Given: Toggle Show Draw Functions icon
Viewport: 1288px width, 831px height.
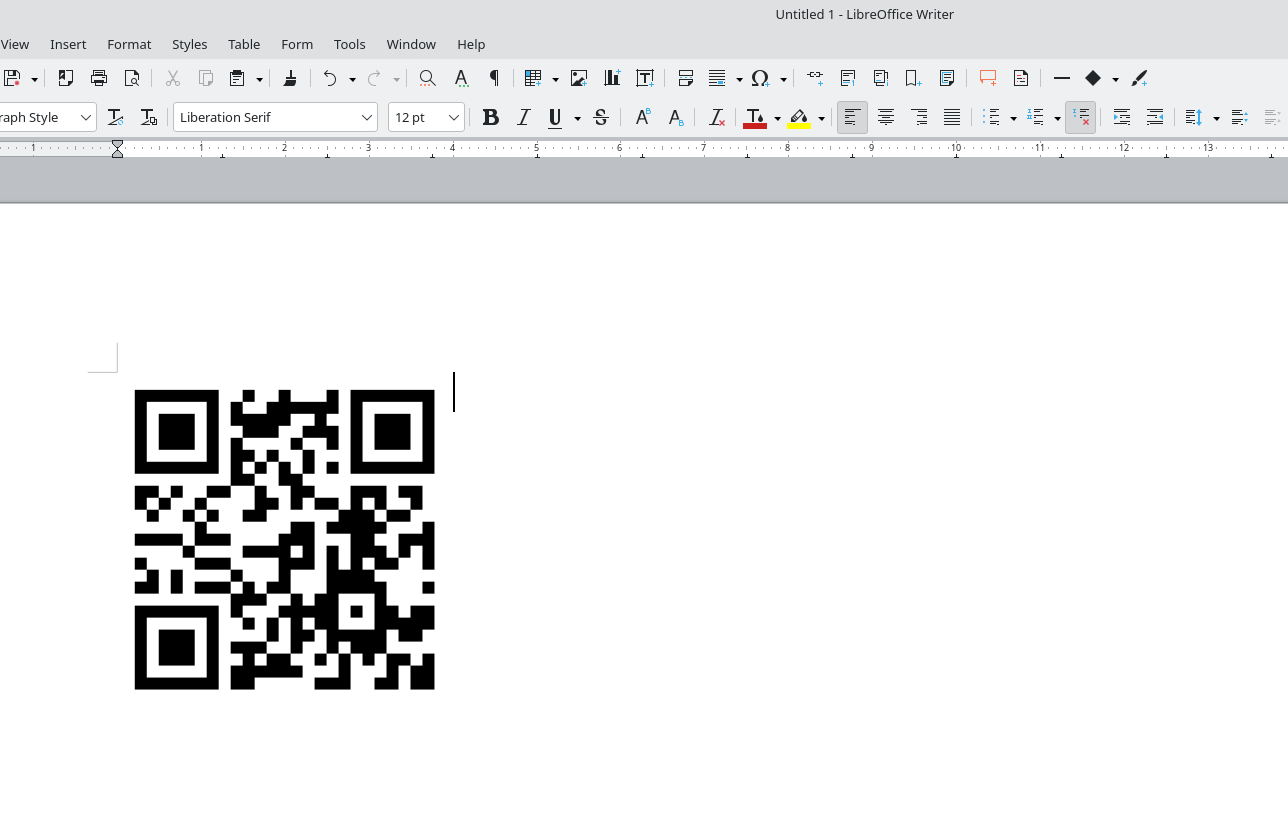Looking at the screenshot, I should 1139,78.
